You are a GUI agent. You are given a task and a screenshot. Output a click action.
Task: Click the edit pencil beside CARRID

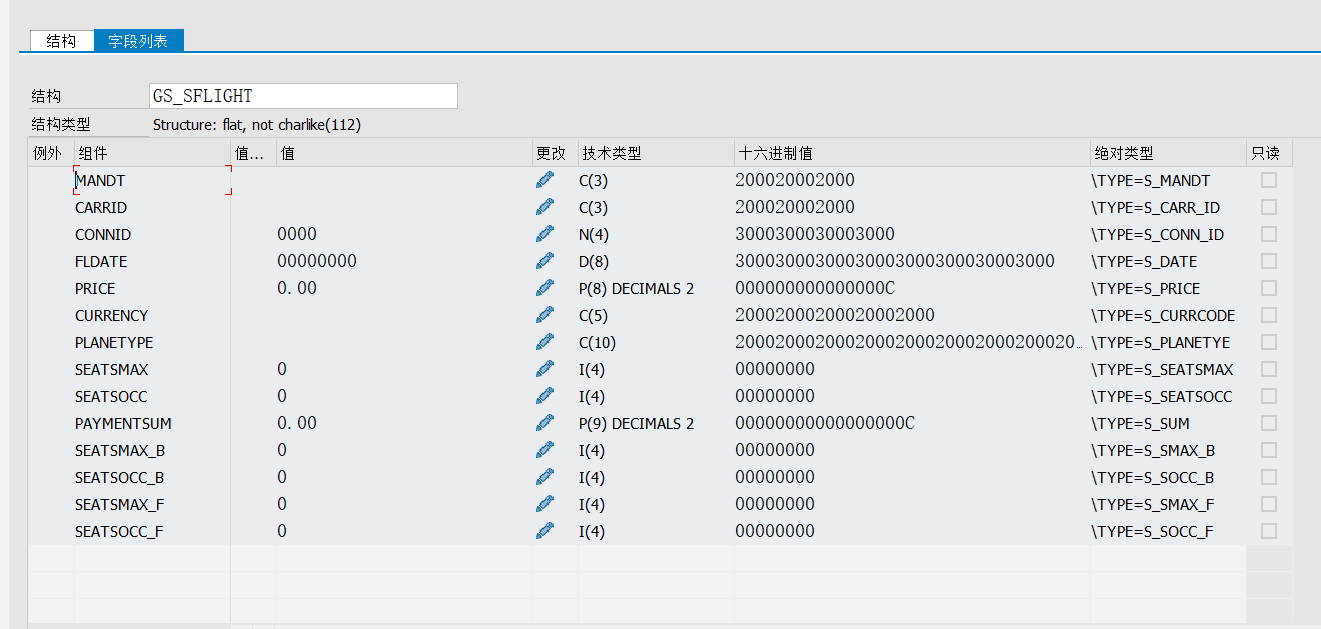[x=544, y=205]
